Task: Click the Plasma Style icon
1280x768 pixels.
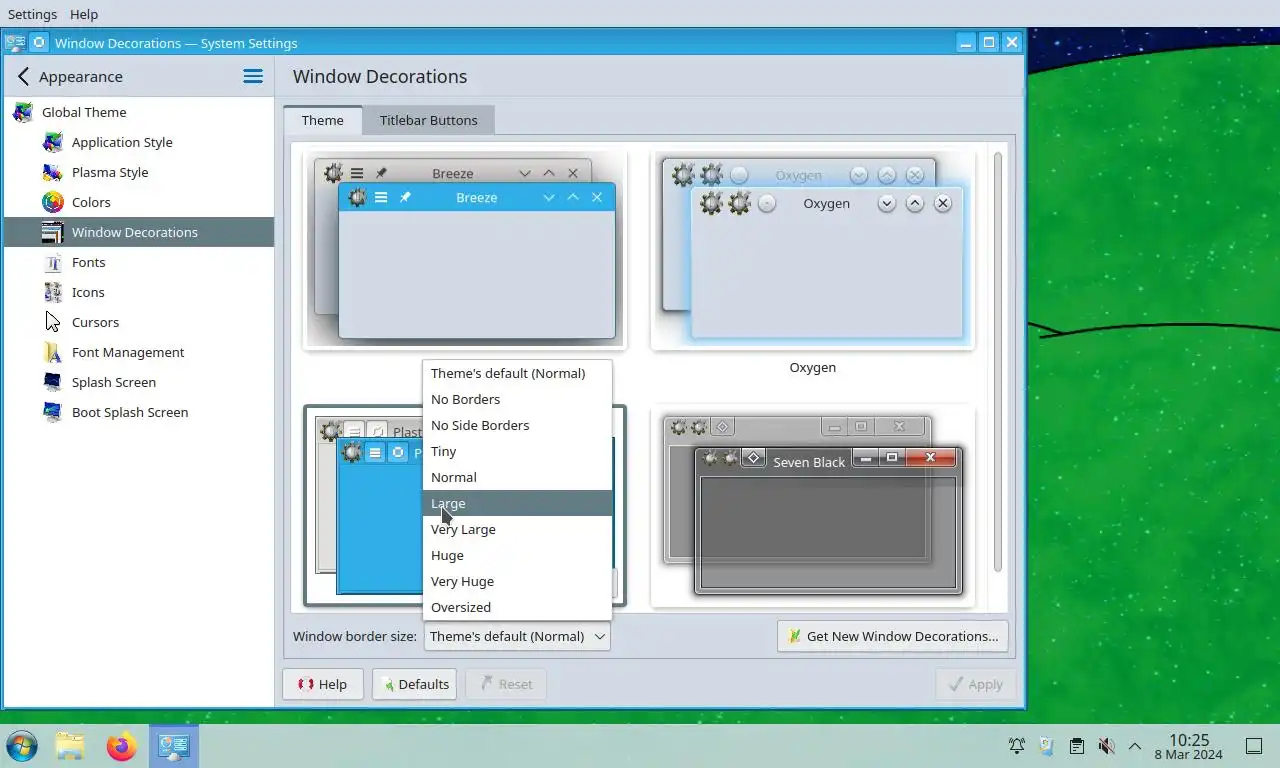Action: (x=53, y=172)
